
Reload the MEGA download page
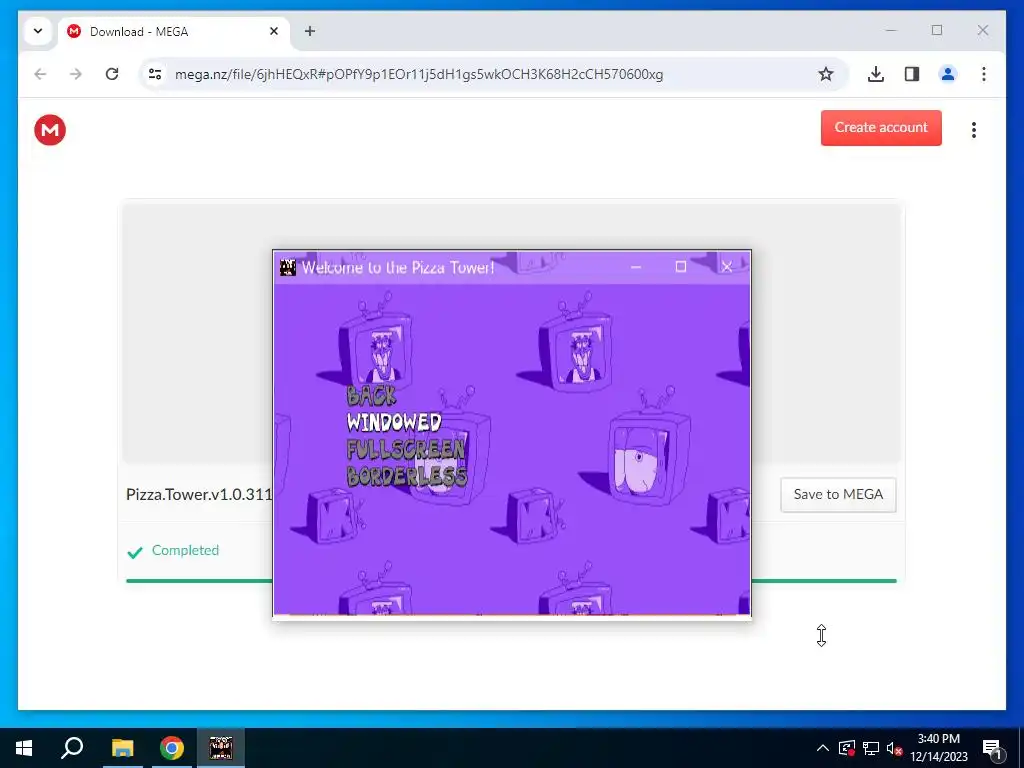[x=112, y=74]
